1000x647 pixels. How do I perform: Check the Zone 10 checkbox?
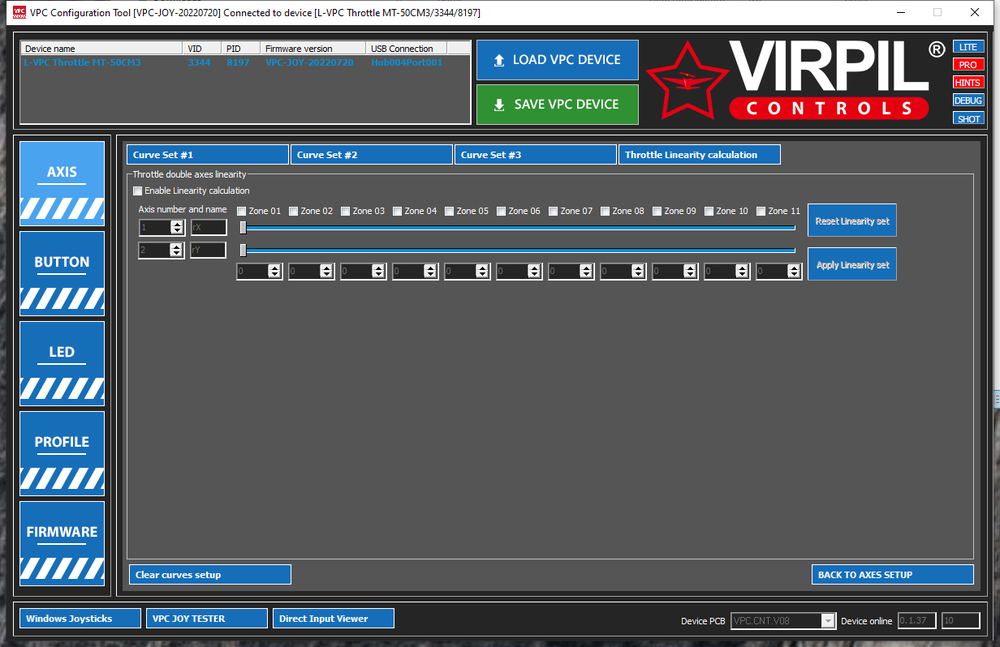709,211
